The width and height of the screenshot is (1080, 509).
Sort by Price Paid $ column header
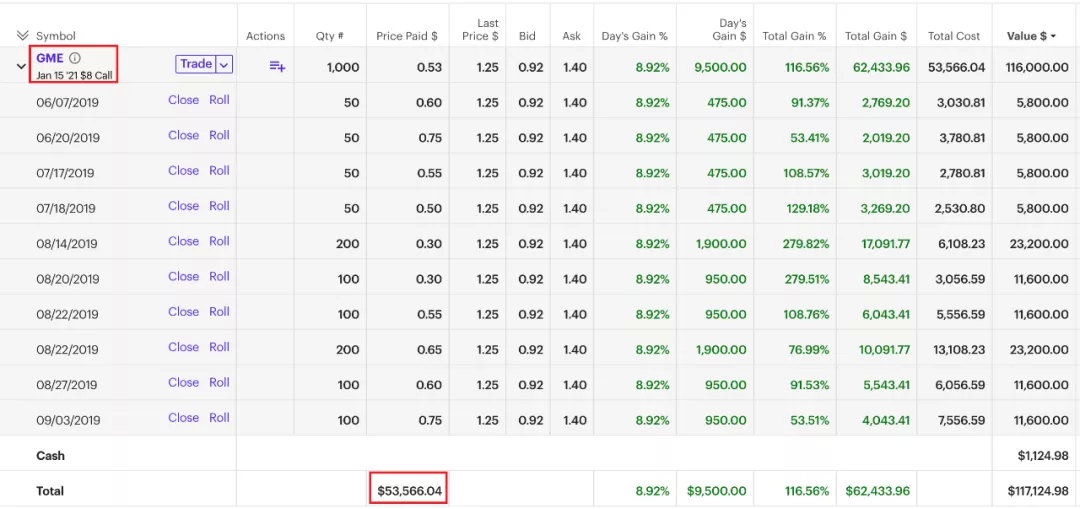point(407,36)
